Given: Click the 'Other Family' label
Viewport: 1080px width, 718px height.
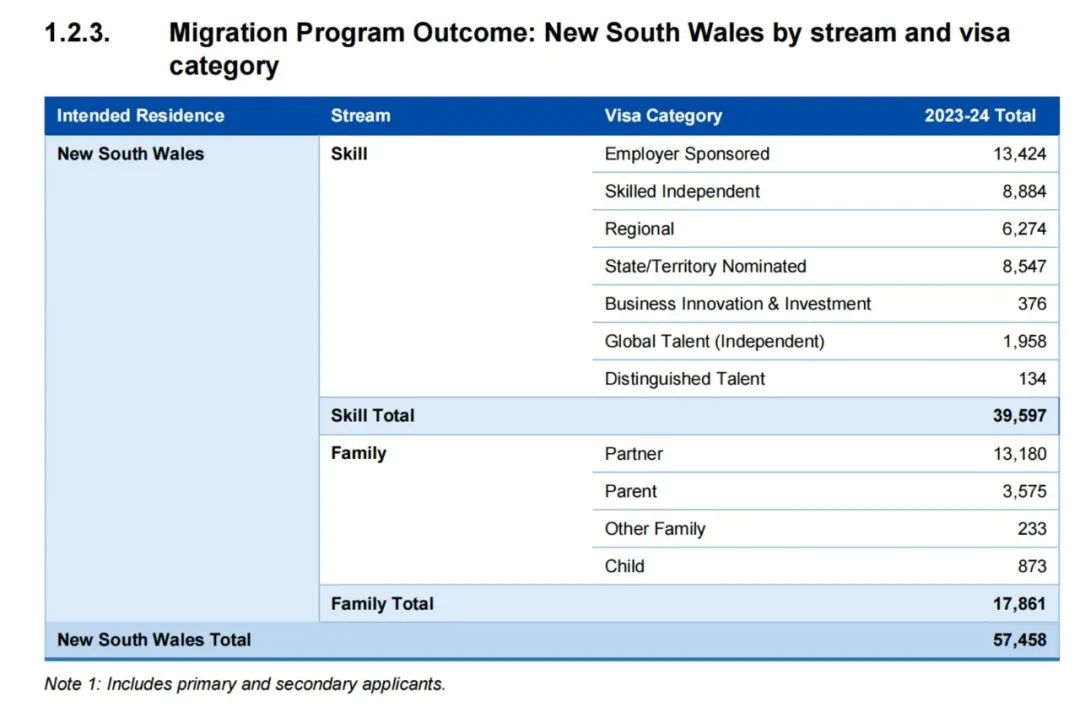Looking at the screenshot, I should 655,529.
